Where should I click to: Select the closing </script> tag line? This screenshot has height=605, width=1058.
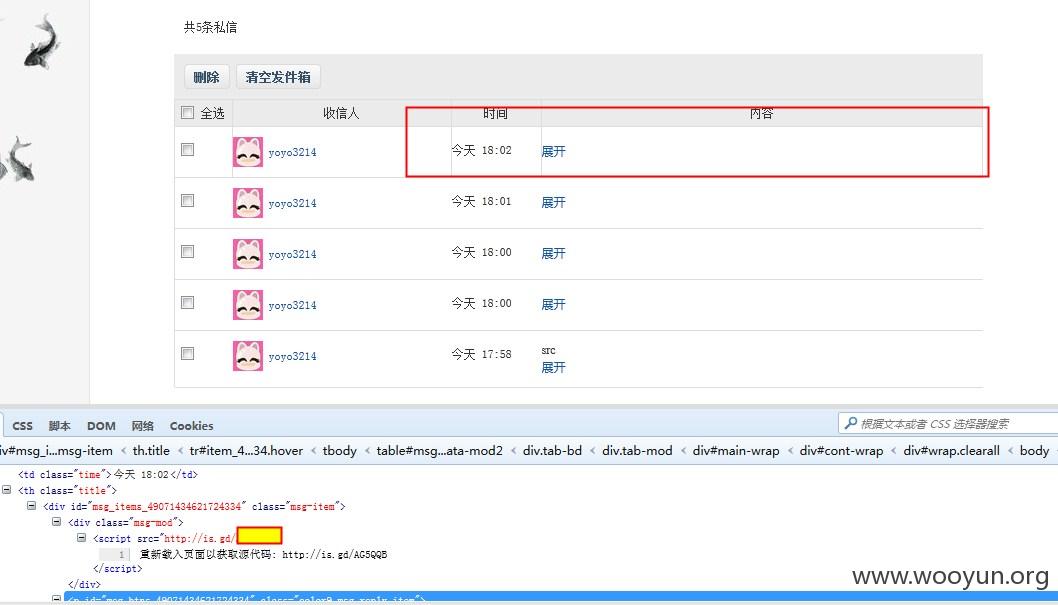[117, 569]
